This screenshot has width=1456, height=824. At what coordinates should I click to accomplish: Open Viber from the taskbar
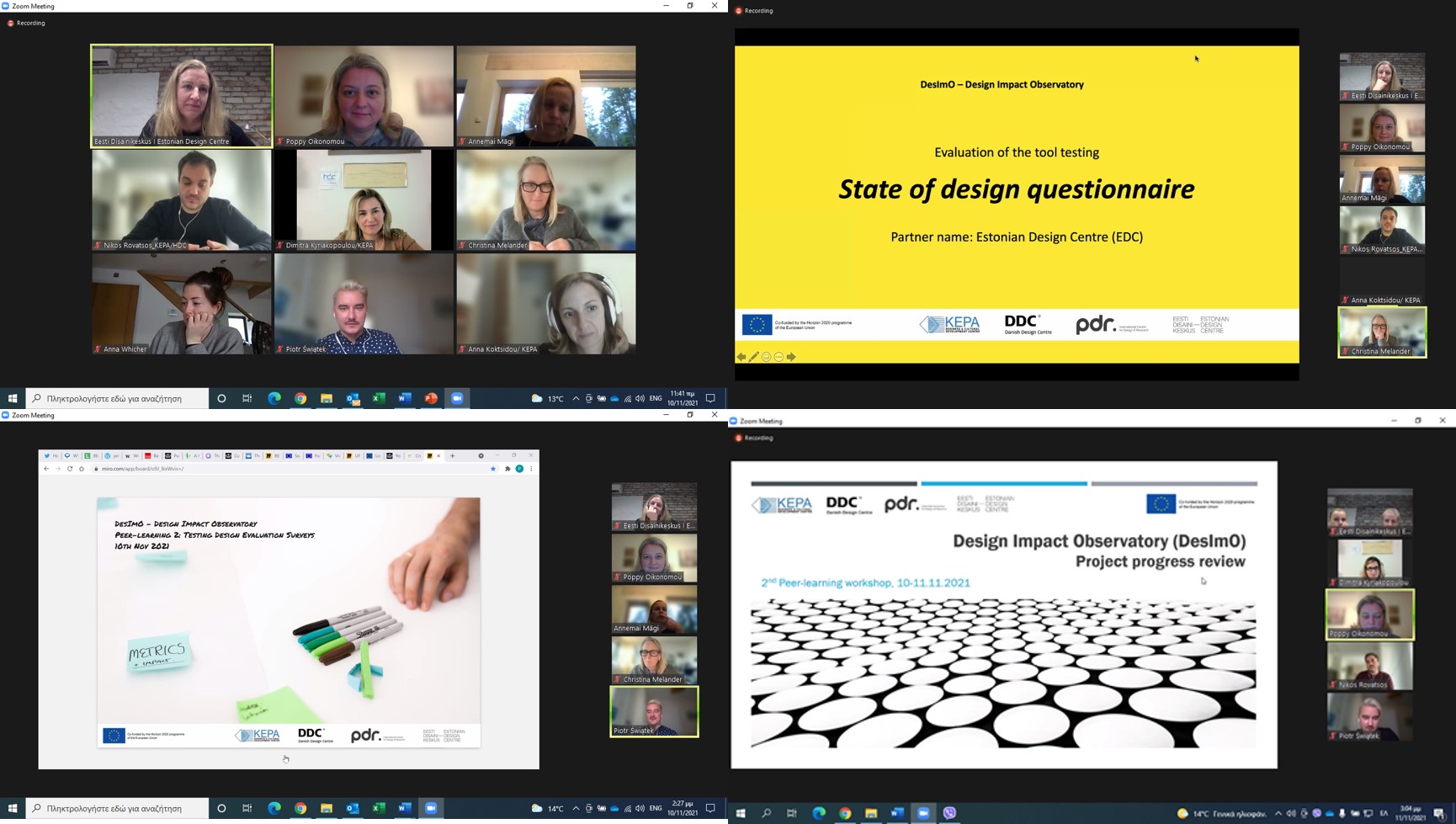coord(949,812)
